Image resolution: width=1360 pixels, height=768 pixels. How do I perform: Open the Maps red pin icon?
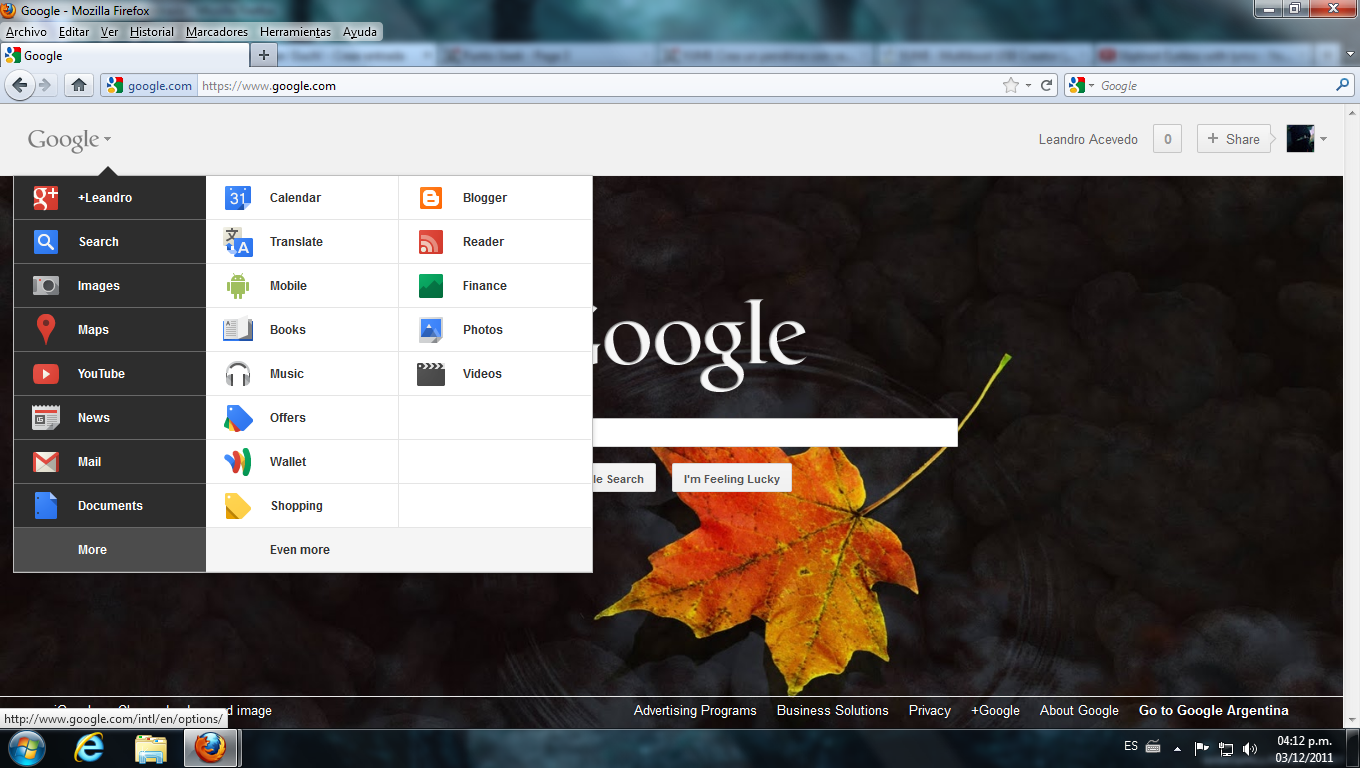point(46,329)
